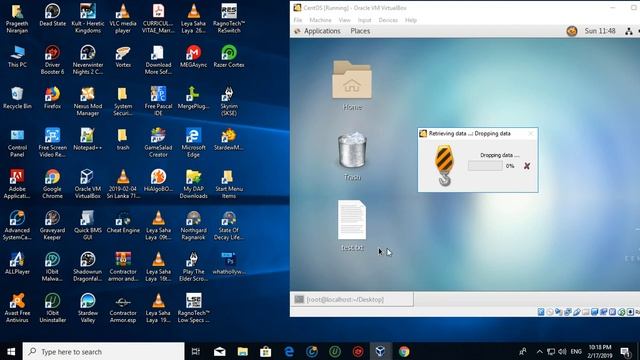Viewport: 640px width, 360px height.
Task: Select the Recycle Bin icon
Action: pyautogui.click(x=17, y=98)
